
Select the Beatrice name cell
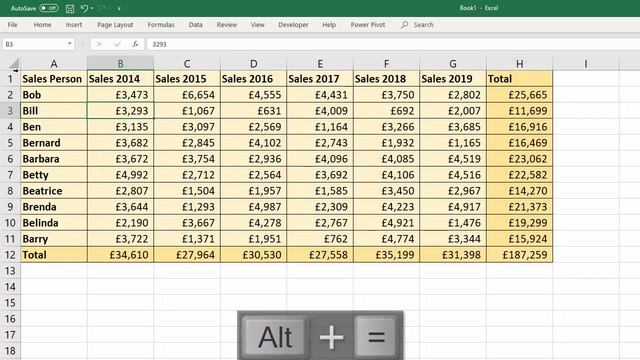tap(53, 191)
